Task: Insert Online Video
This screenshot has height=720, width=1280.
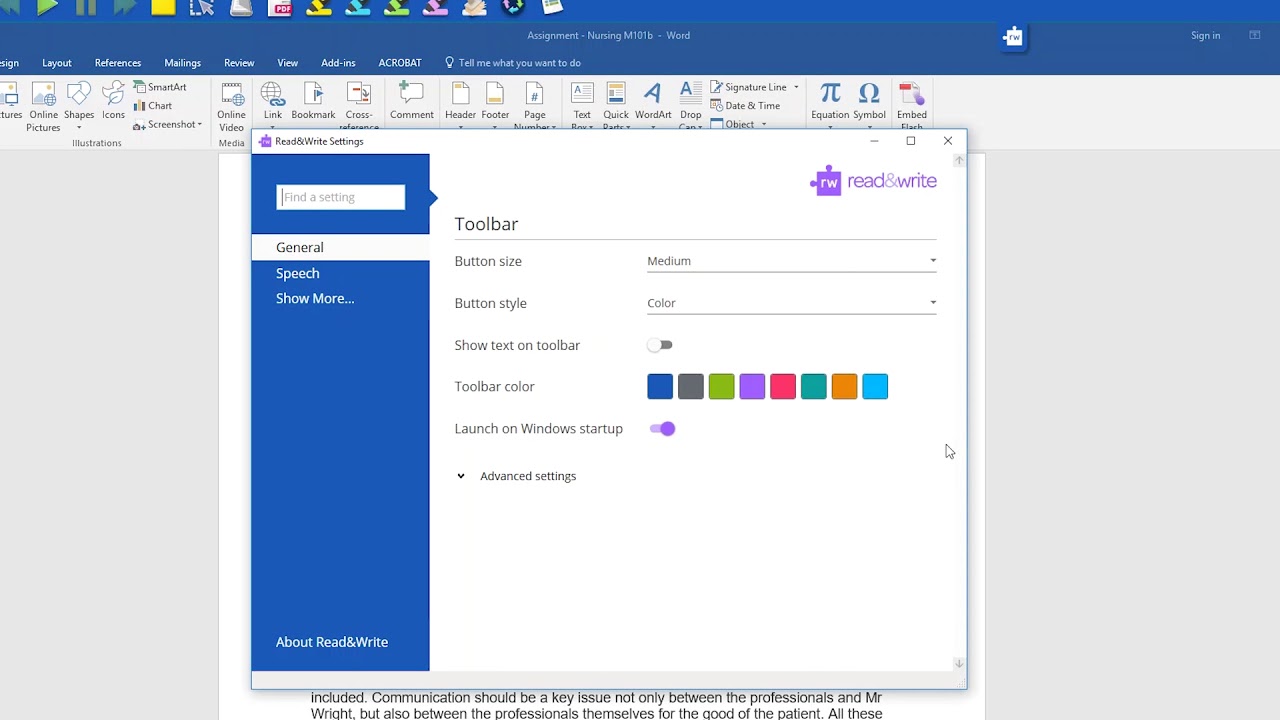Action: click(231, 107)
